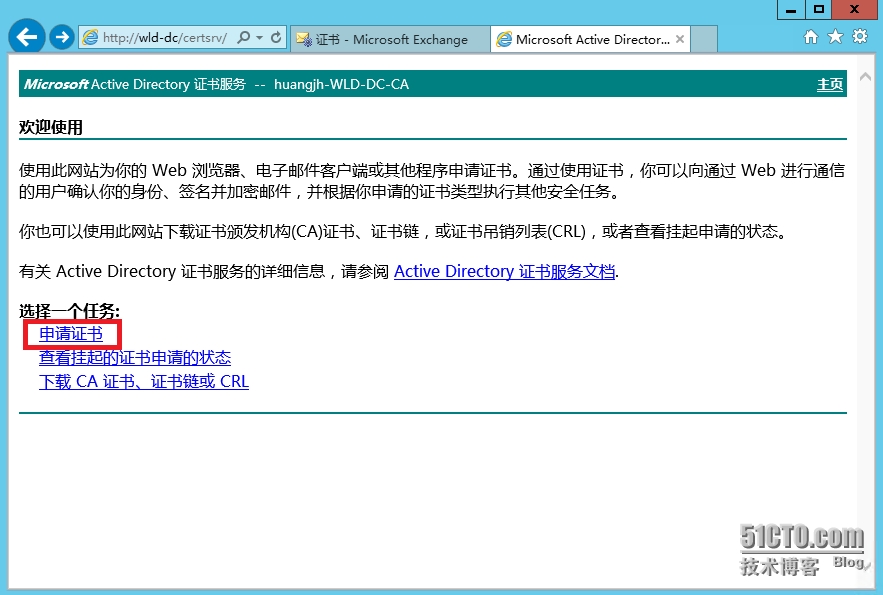The width and height of the screenshot is (883, 595).
Task: Open the address bar dropdown arrow
Action: pos(260,38)
